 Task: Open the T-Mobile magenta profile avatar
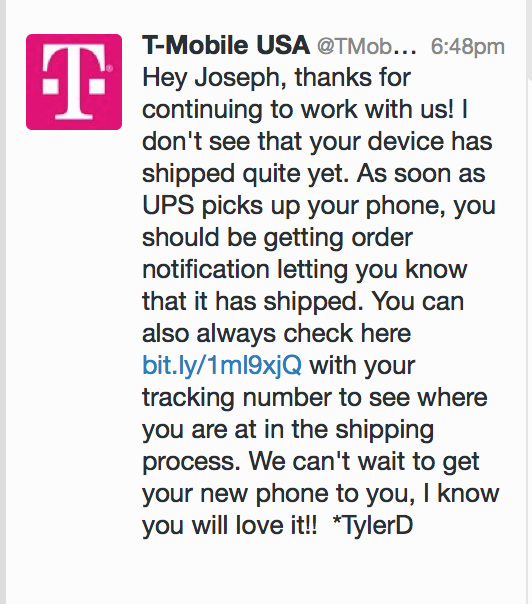tap(74, 82)
